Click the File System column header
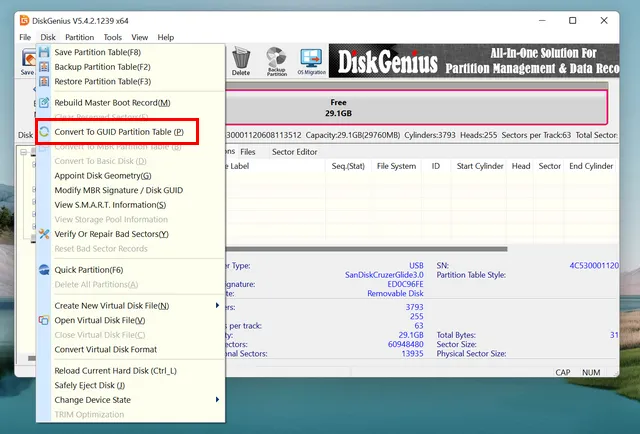 click(396, 166)
